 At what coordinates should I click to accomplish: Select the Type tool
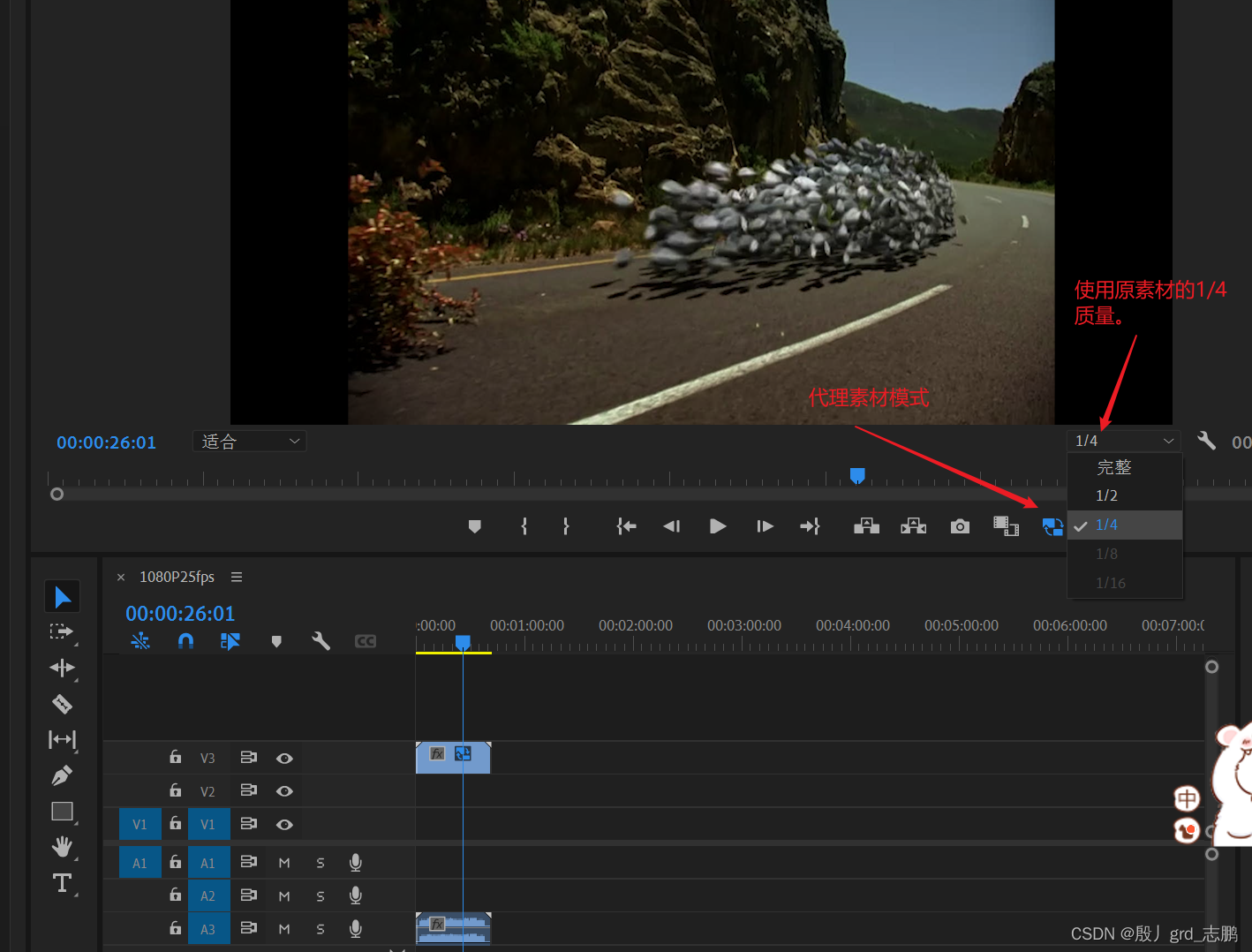tap(62, 883)
